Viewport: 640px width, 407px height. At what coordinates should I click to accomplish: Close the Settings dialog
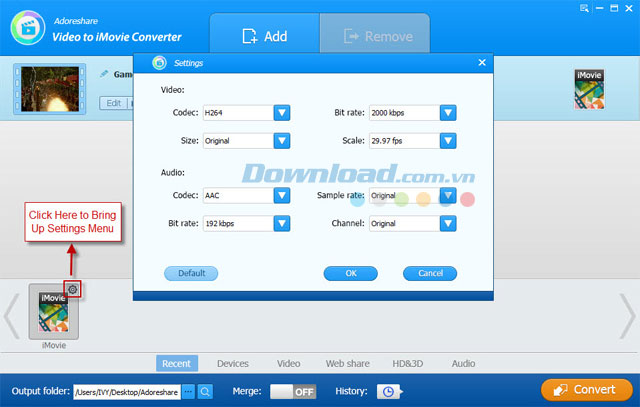[x=482, y=62]
